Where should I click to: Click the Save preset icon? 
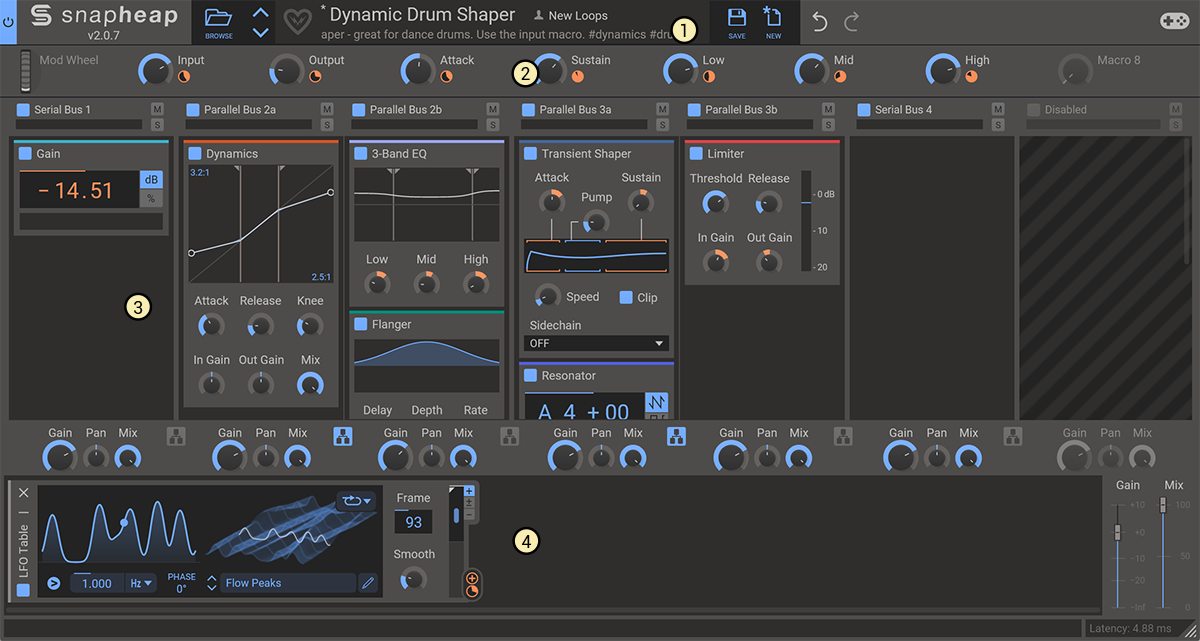click(x=737, y=17)
